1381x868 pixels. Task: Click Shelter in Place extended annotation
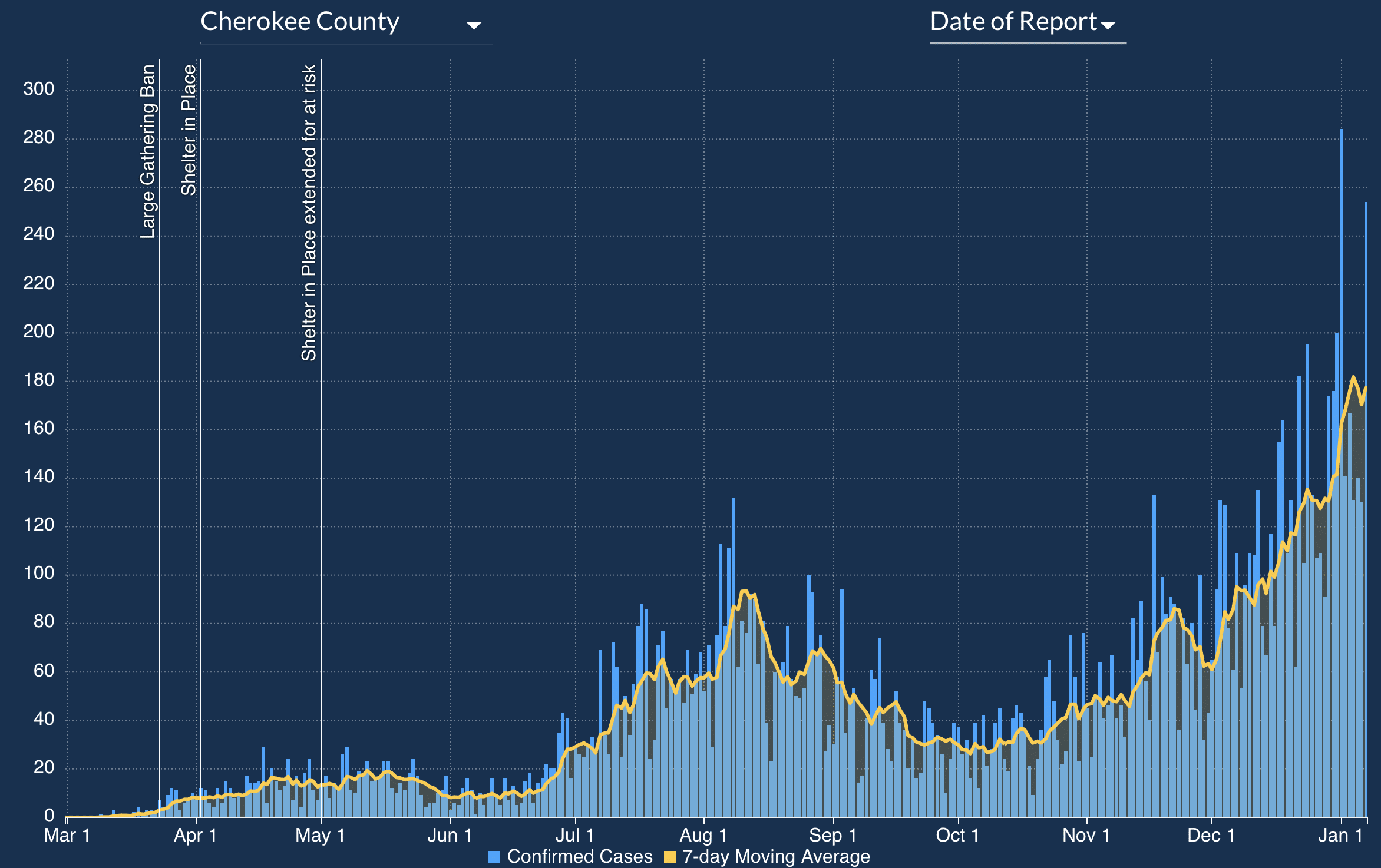pos(309,212)
